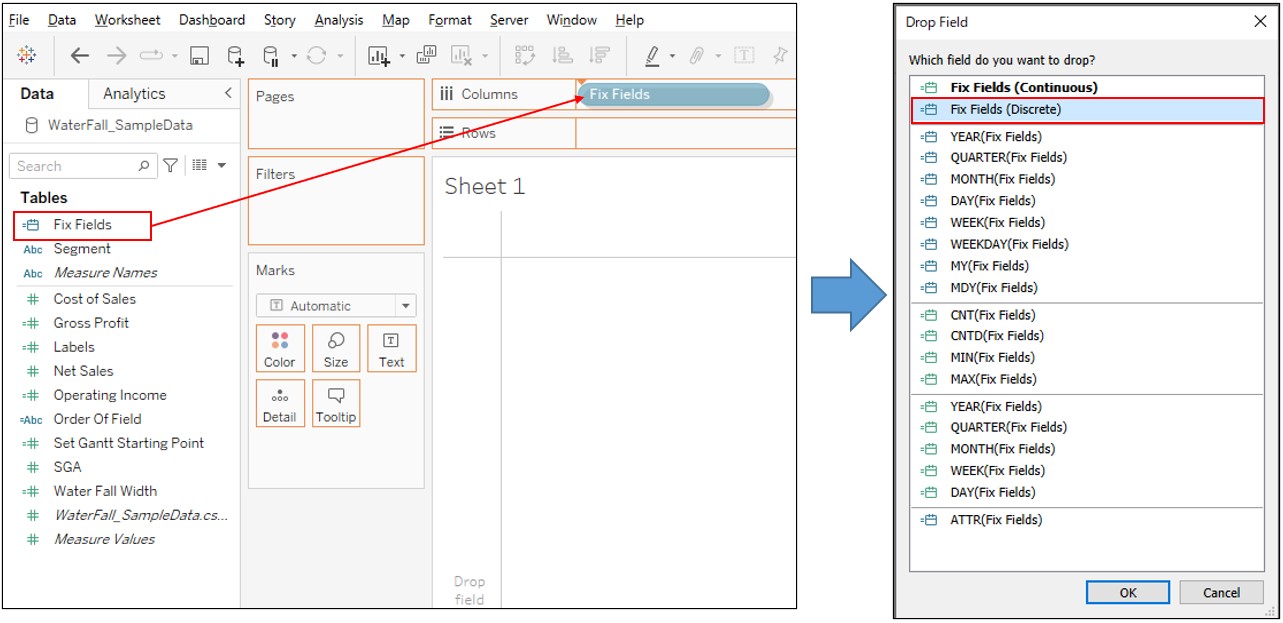Select ATTR(Fix Fields) option

click(1088, 519)
